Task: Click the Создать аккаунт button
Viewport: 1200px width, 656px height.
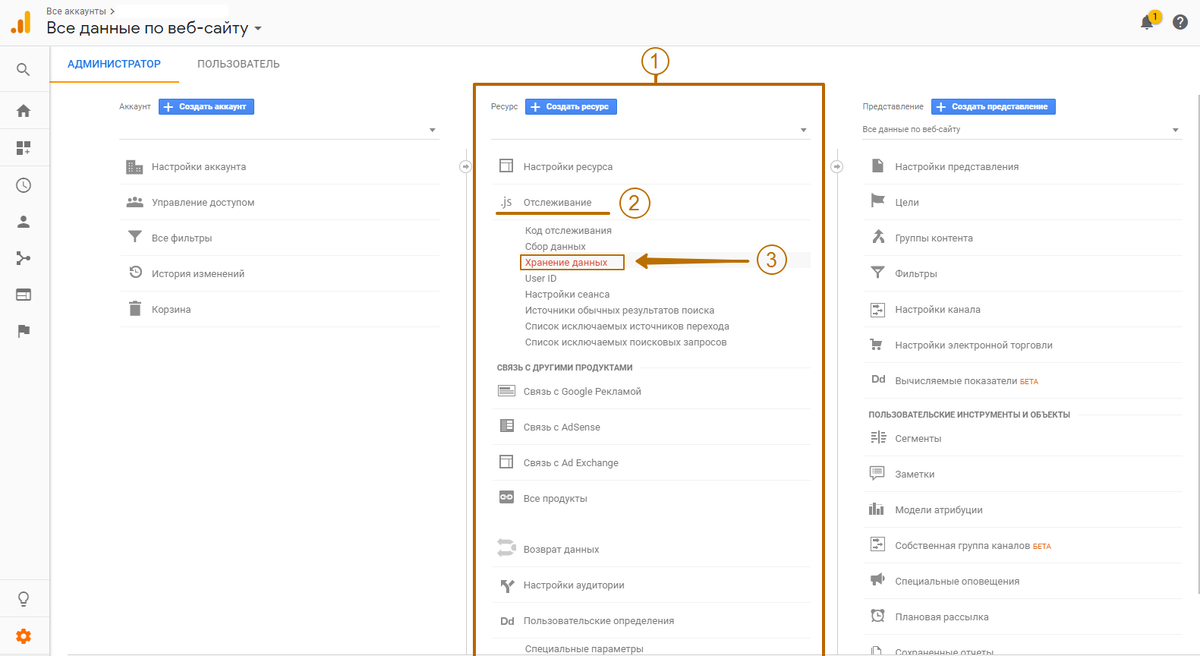Action: click(x=206, y=106)
